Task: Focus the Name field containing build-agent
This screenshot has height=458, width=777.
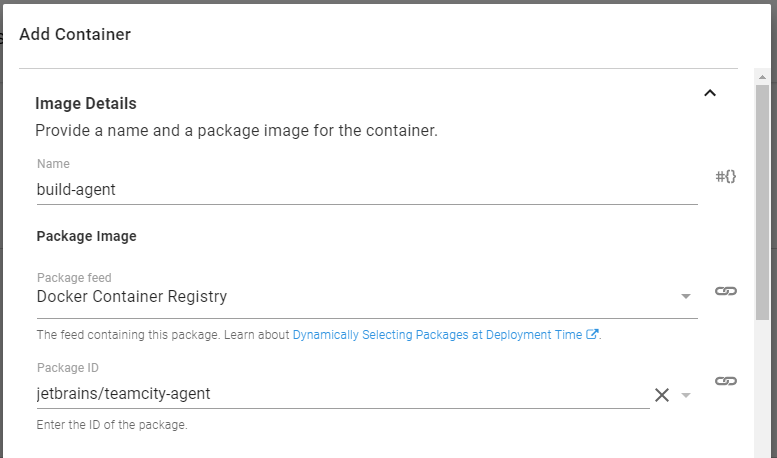Action: click(x=366, y=188)
